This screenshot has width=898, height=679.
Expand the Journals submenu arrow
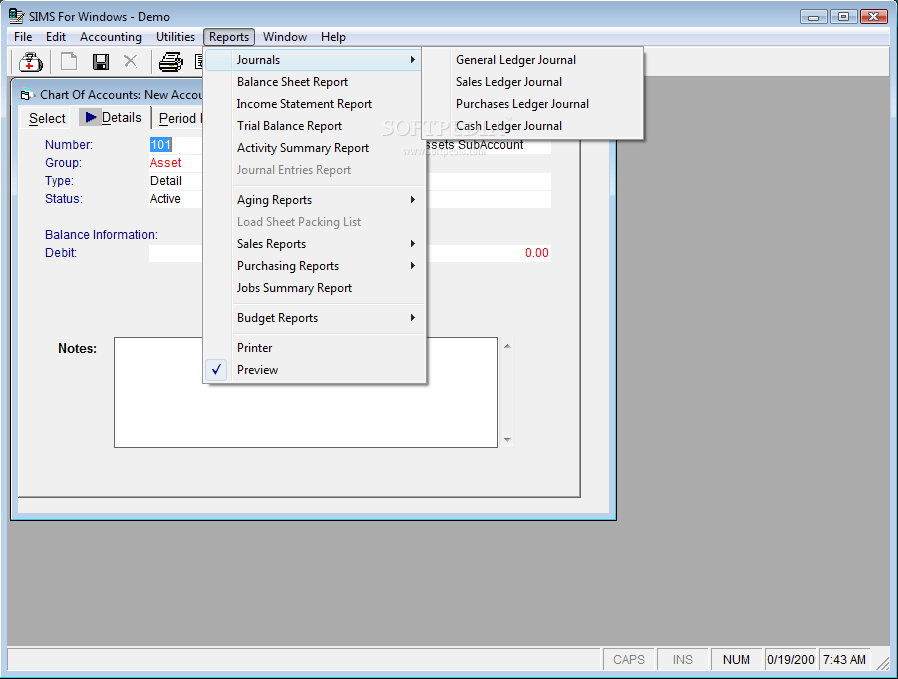point(412,60)
